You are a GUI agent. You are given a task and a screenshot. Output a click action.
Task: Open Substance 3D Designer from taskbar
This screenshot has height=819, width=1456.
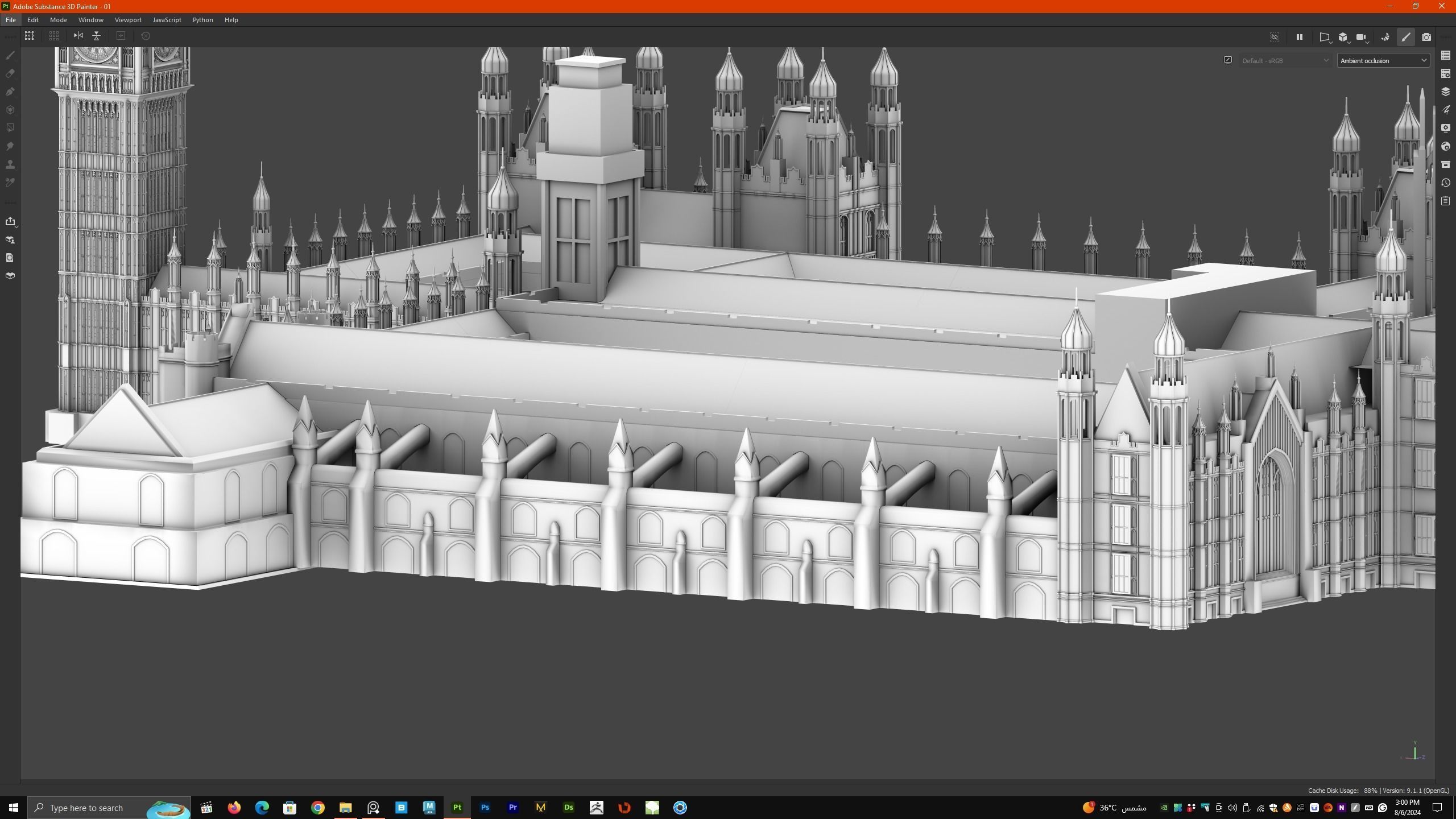click(569, 808)
